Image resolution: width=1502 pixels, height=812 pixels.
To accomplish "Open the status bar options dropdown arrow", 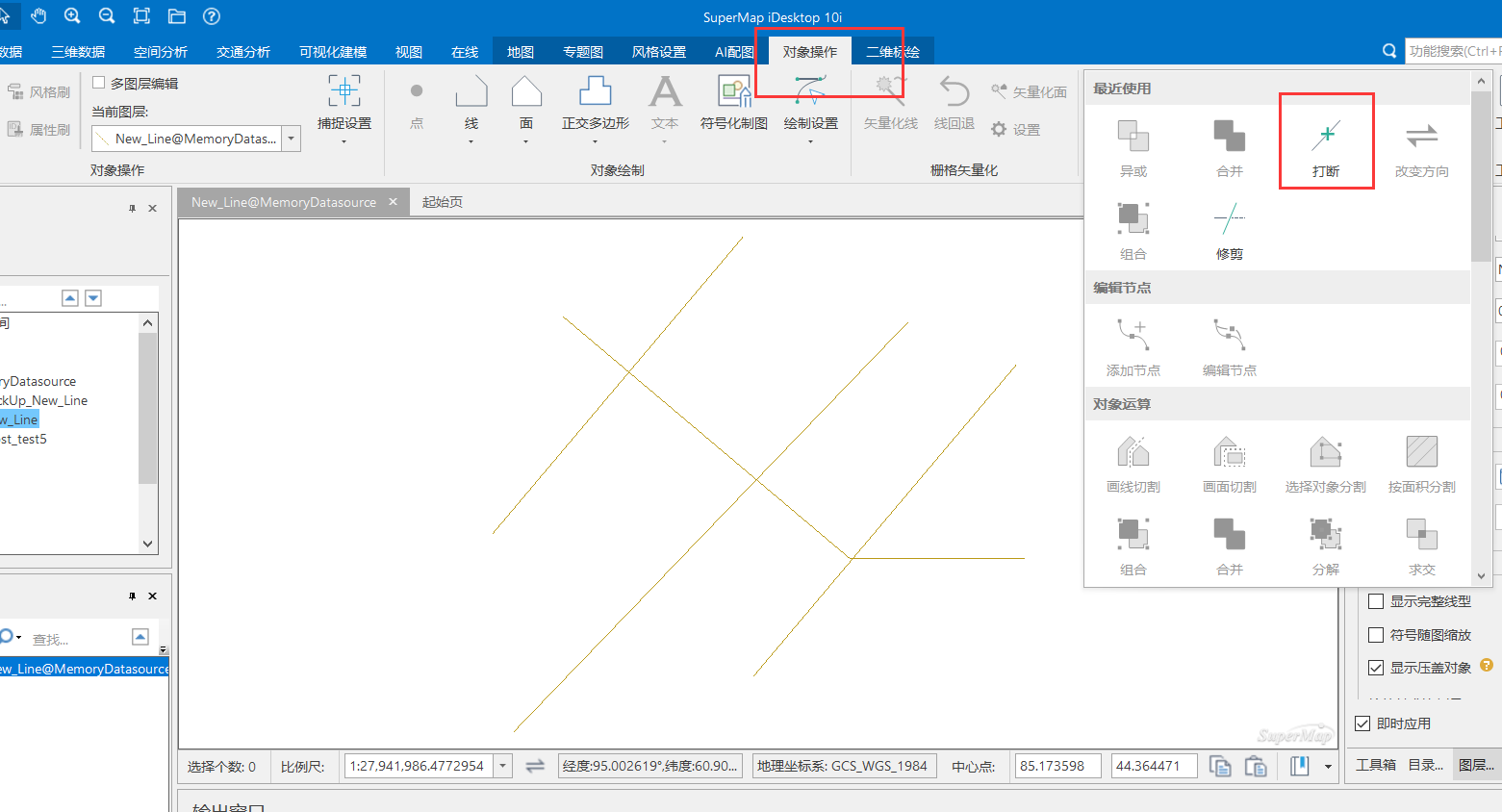I will pos(1329,767).
